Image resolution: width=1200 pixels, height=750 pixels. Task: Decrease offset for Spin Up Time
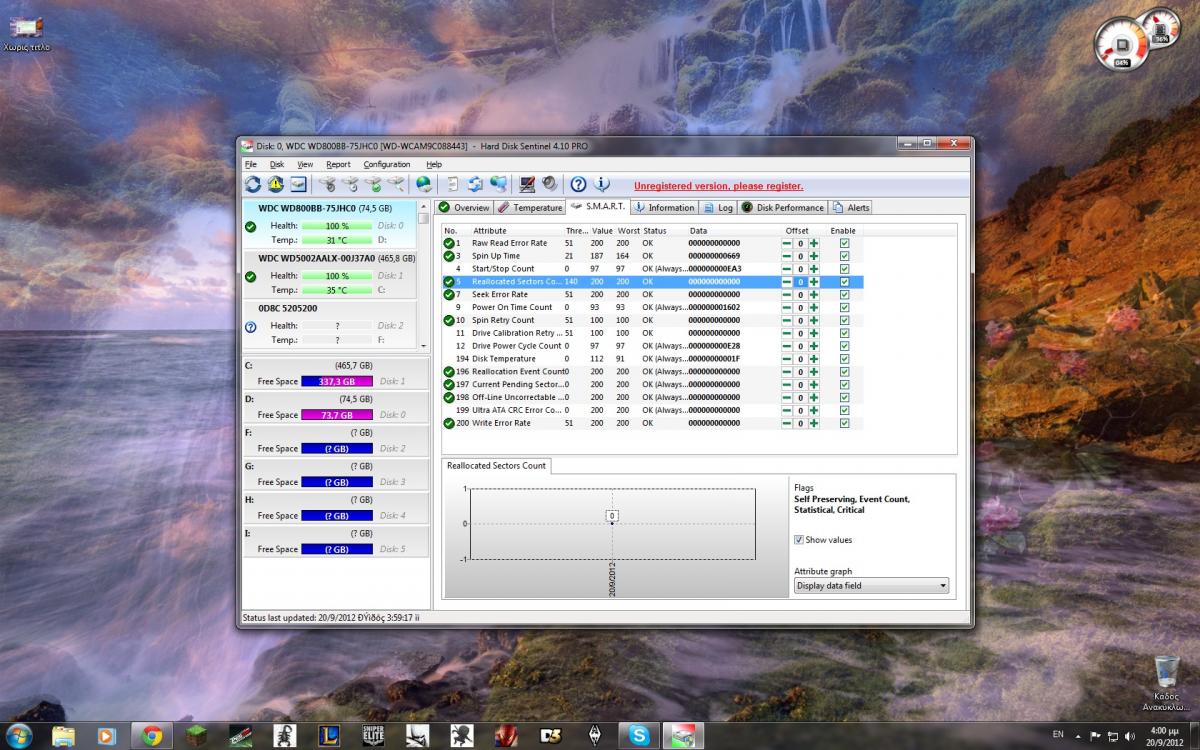[x=788, y=256]
